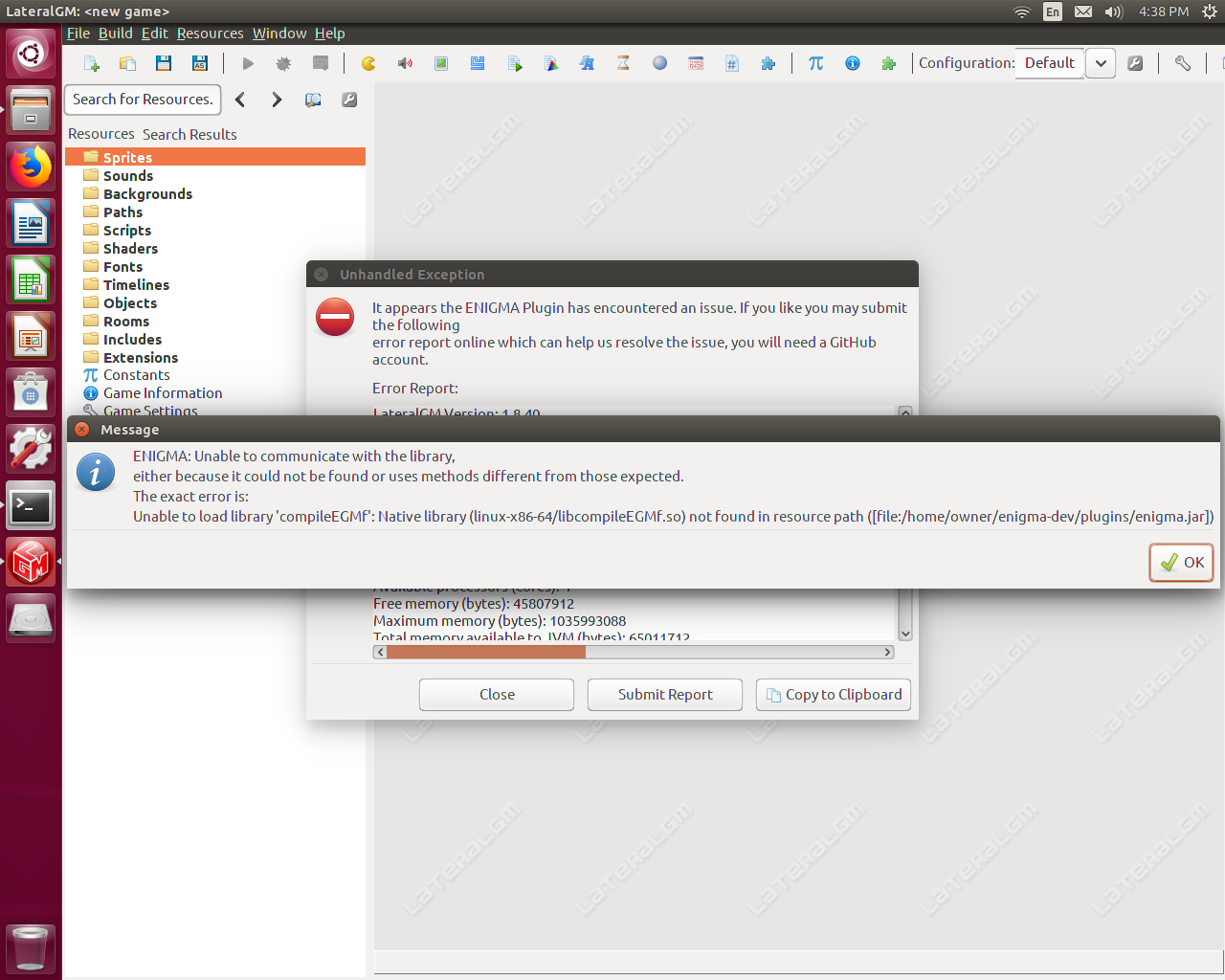Open constants with the pi toolbar icon

[816, 63]
